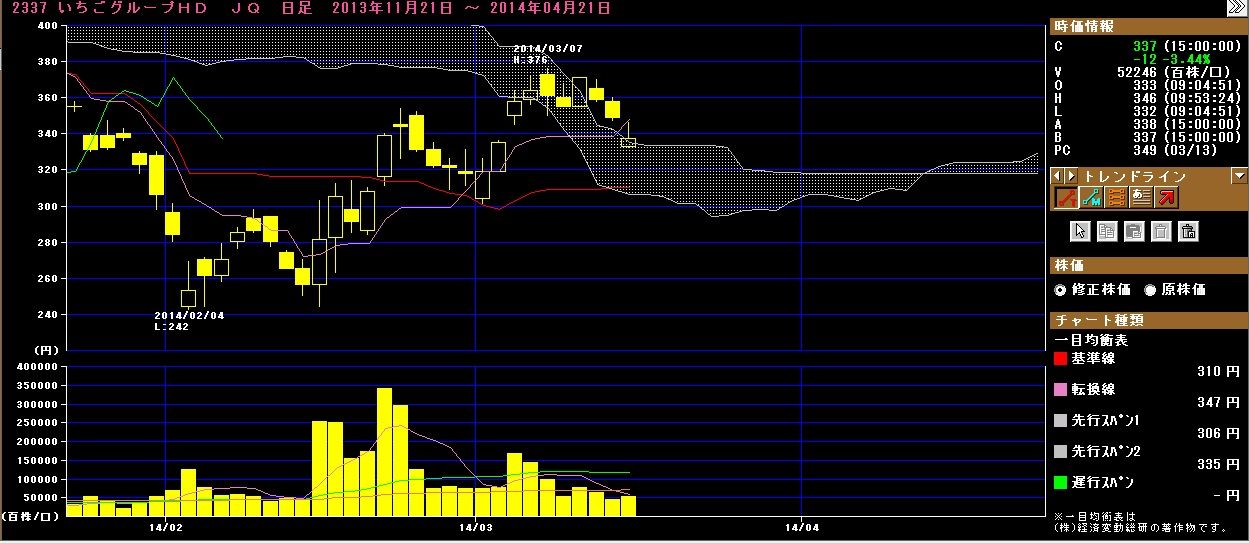Click the pink 転換線 color swatch
Screen dimensions: 1249x543
pos(1061,389)
